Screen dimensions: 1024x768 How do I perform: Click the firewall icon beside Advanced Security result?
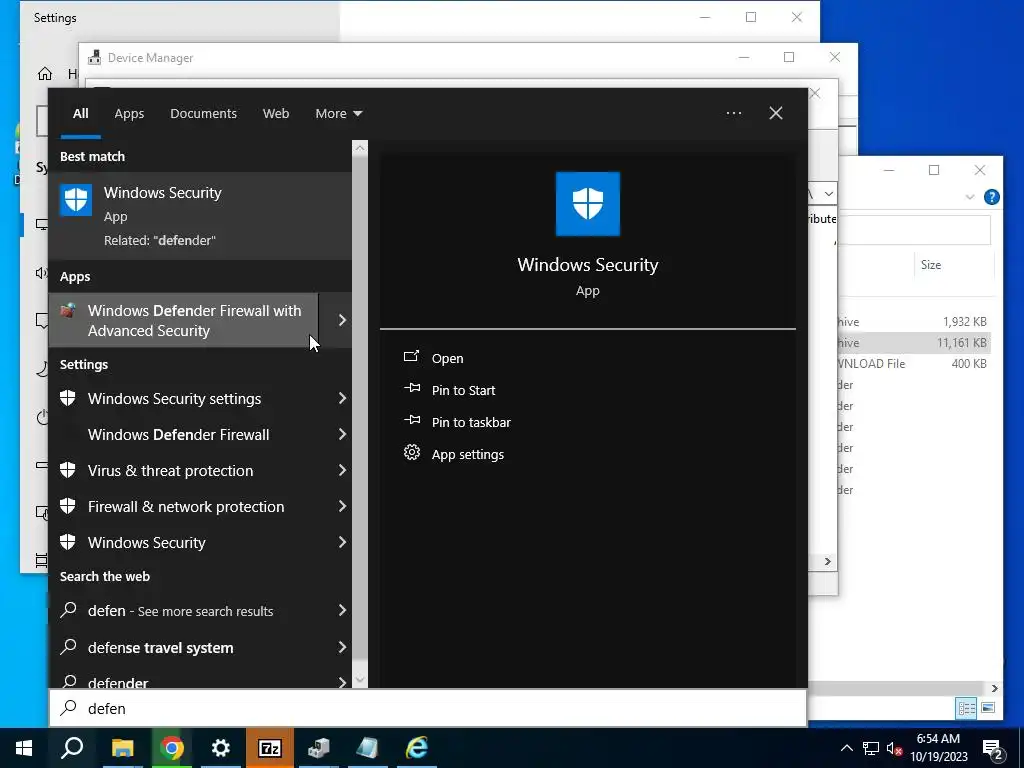[68, 311]
